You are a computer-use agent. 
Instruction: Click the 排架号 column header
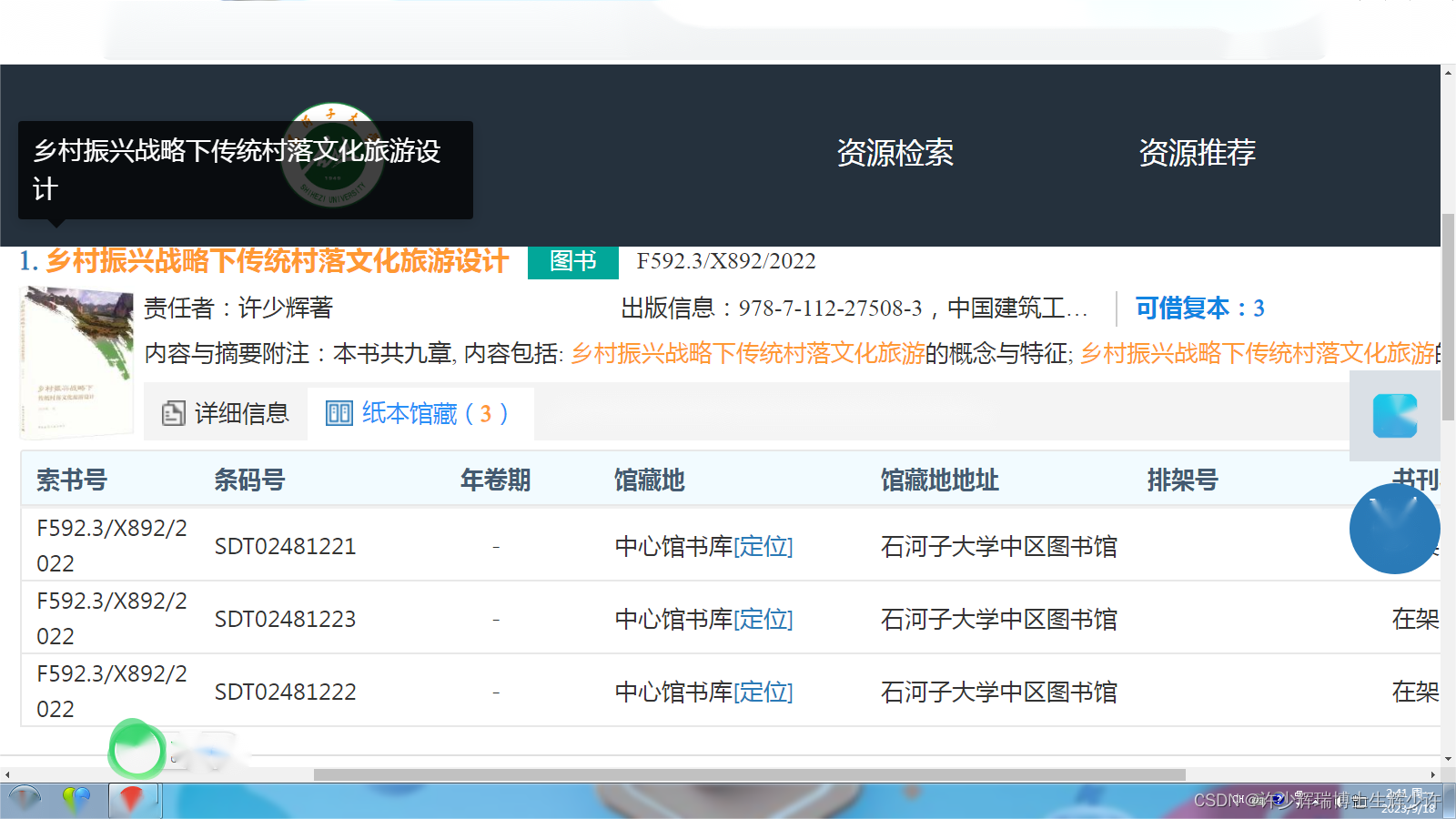1182,480
